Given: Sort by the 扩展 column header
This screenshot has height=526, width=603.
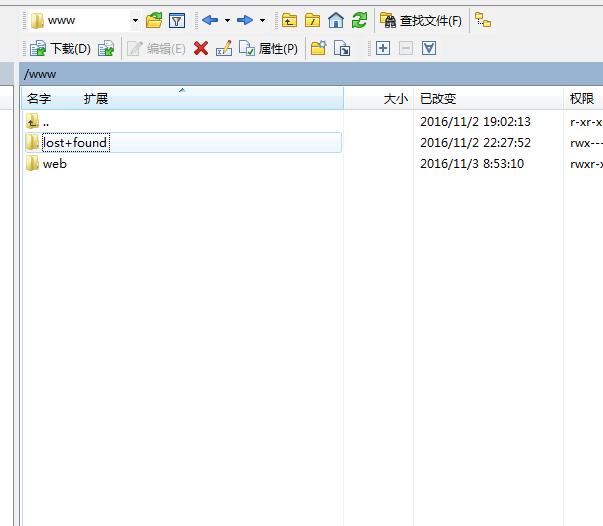Looking at the screenshot, I should (96, 99).
